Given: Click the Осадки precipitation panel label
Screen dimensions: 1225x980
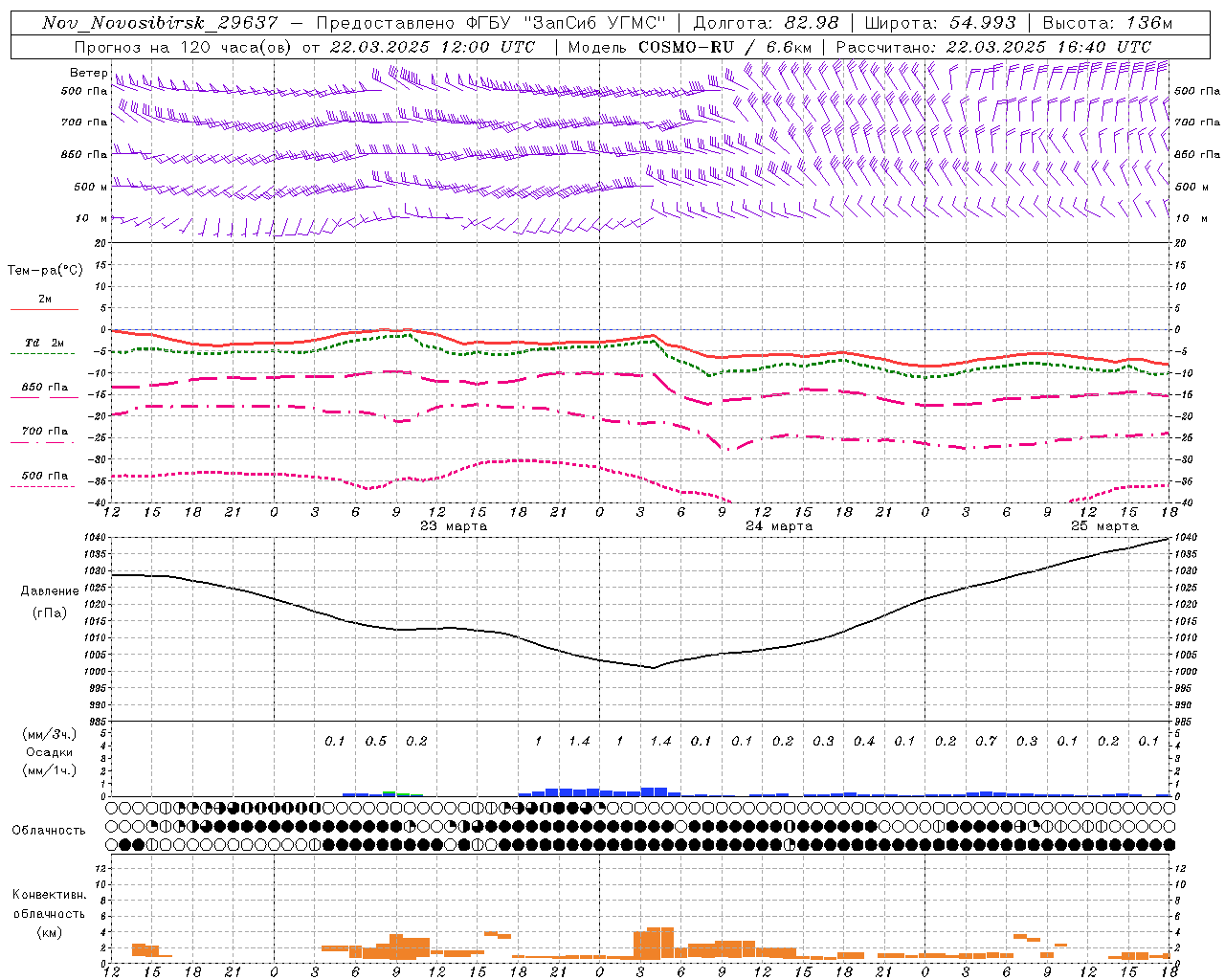Looking at the screenshot, I should (49, 752).
